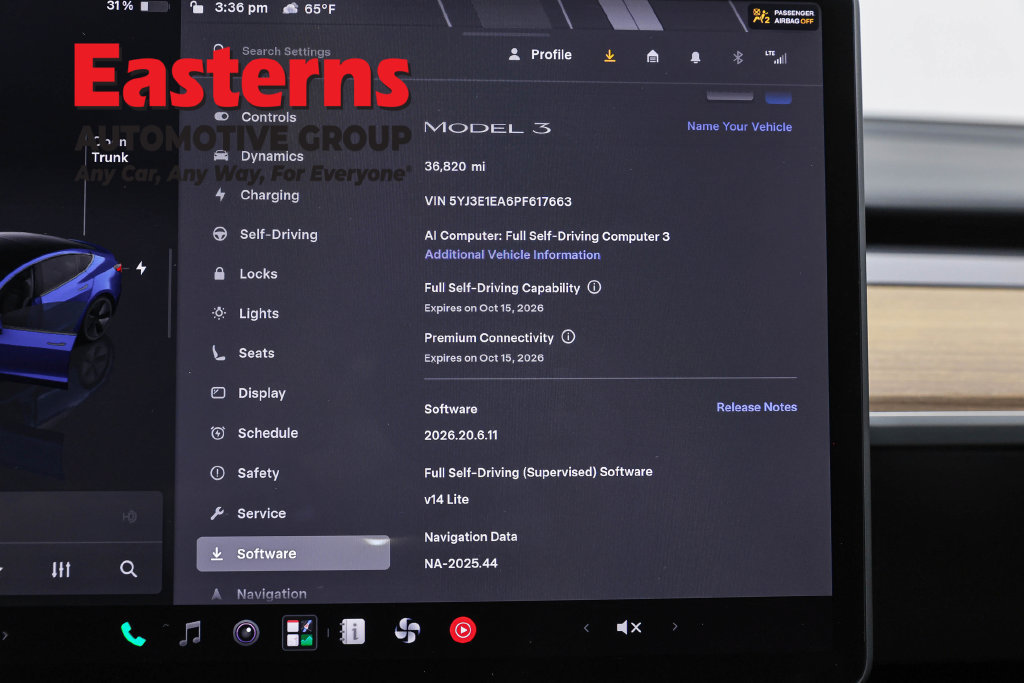Viewport: 1024px width, 683px height.
Task: Tap Open Trunk on the car
Action: coord(110,150)
